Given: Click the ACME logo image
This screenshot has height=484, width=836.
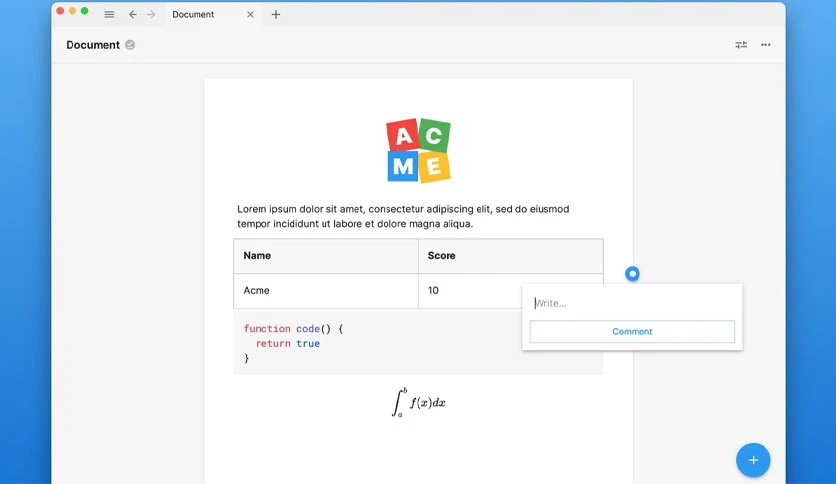Looking at the screenshot, I should 419,151.
